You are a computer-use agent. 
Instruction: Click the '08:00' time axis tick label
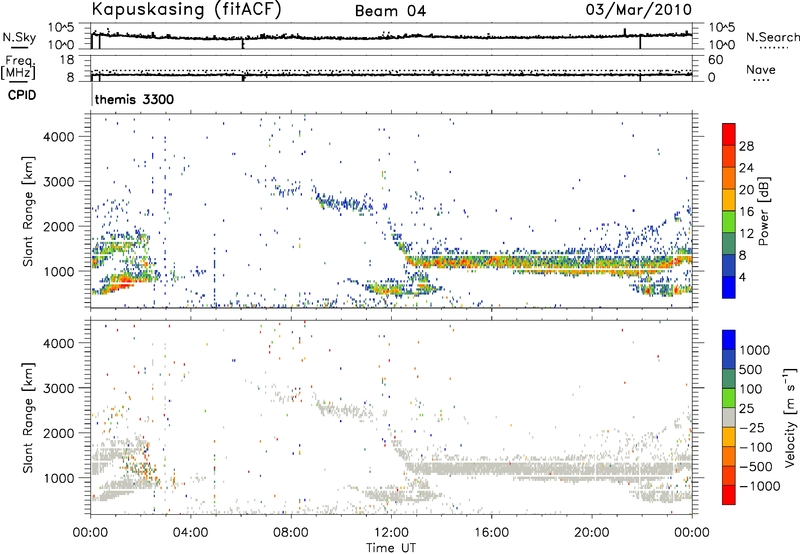coord(291,532)
